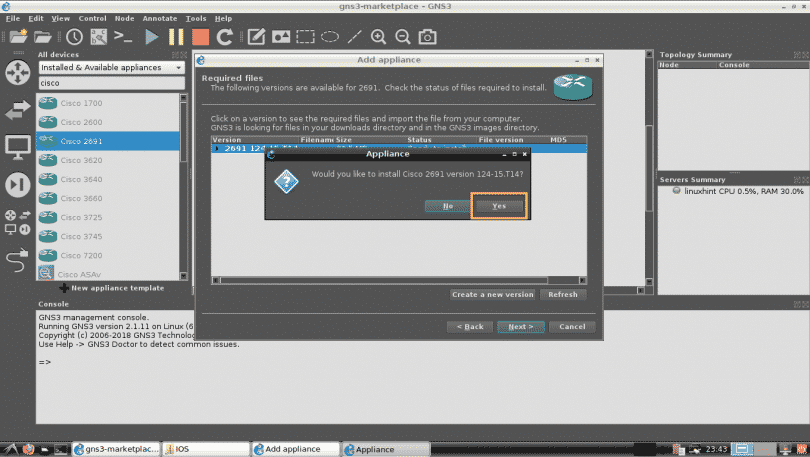Toggle show interface labels icon
Viewport: 810px width, 457px height.
tap(99, 37)
